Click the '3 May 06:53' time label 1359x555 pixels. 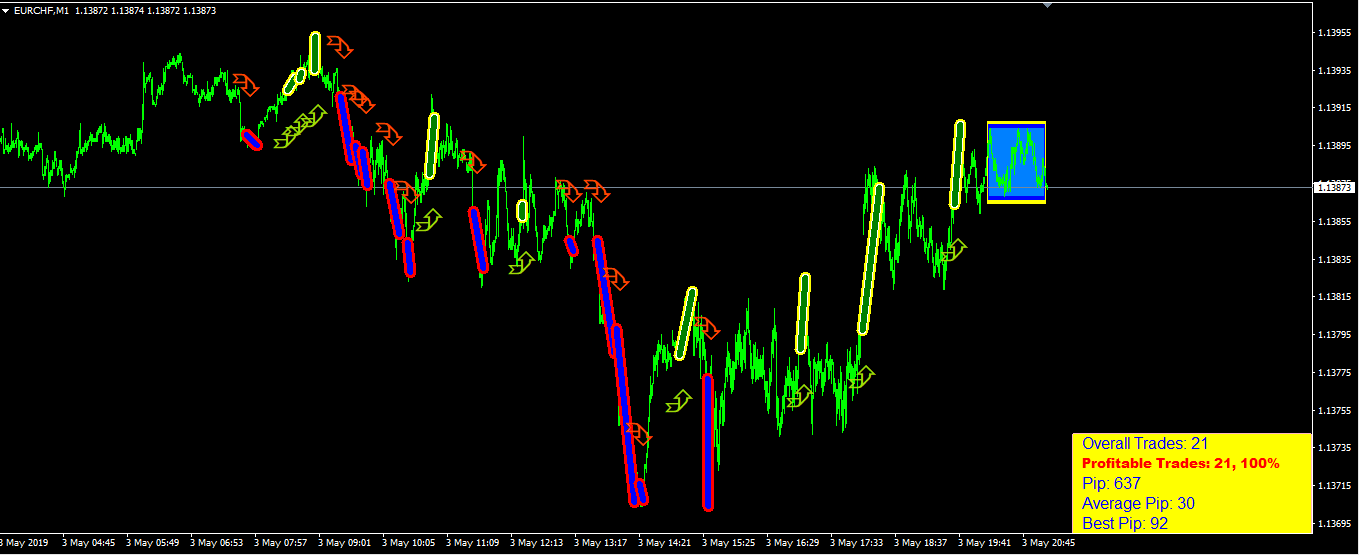pyautogui.click(x=217, y=543)
